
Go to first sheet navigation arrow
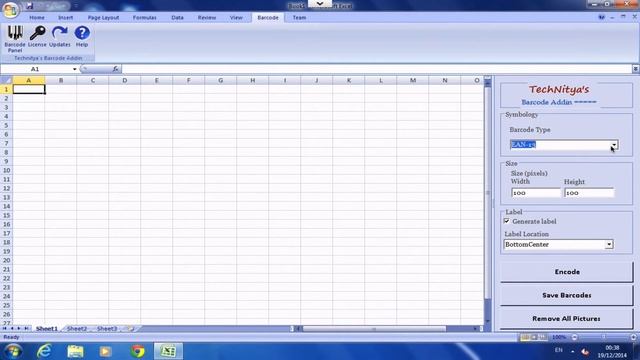[x=4, y=329]
